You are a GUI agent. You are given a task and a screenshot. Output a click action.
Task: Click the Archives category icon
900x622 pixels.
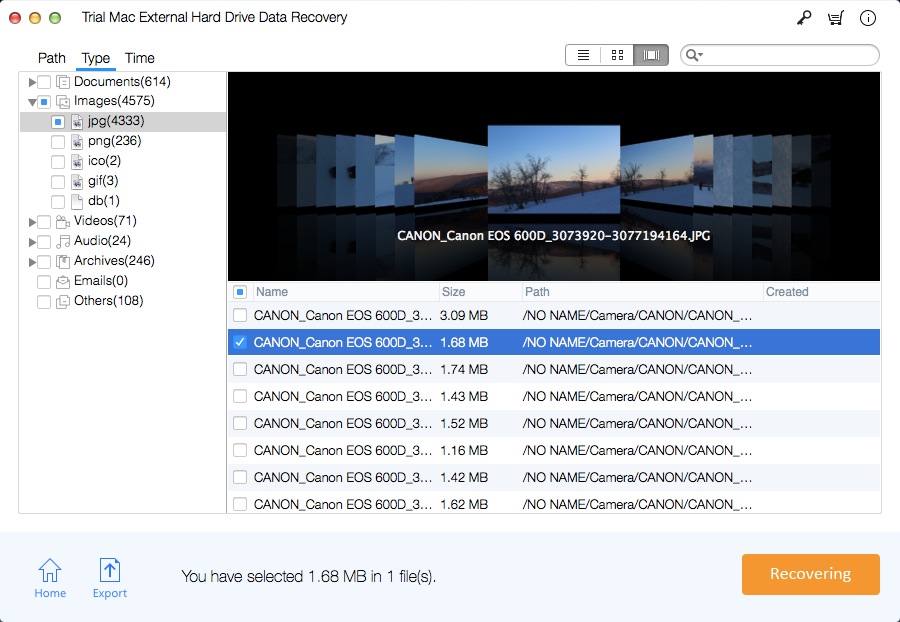point(63,262)
